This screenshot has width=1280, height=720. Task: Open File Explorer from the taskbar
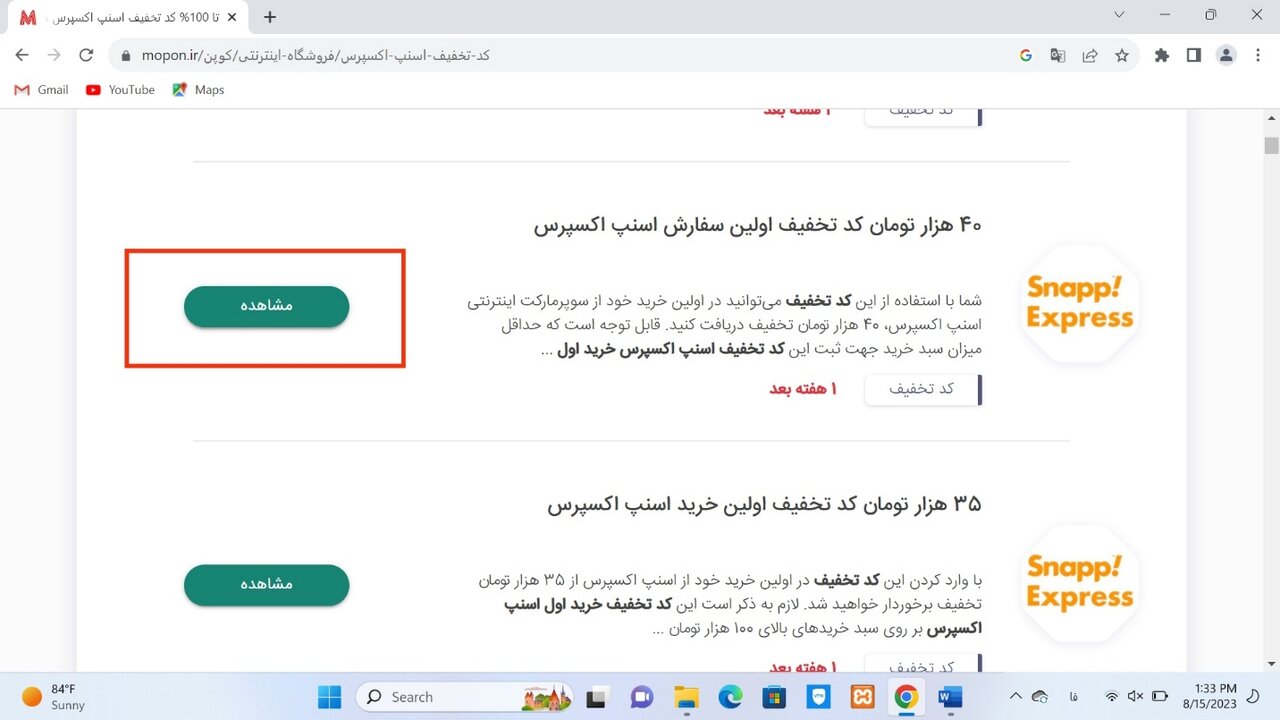[x=685, y=697]
